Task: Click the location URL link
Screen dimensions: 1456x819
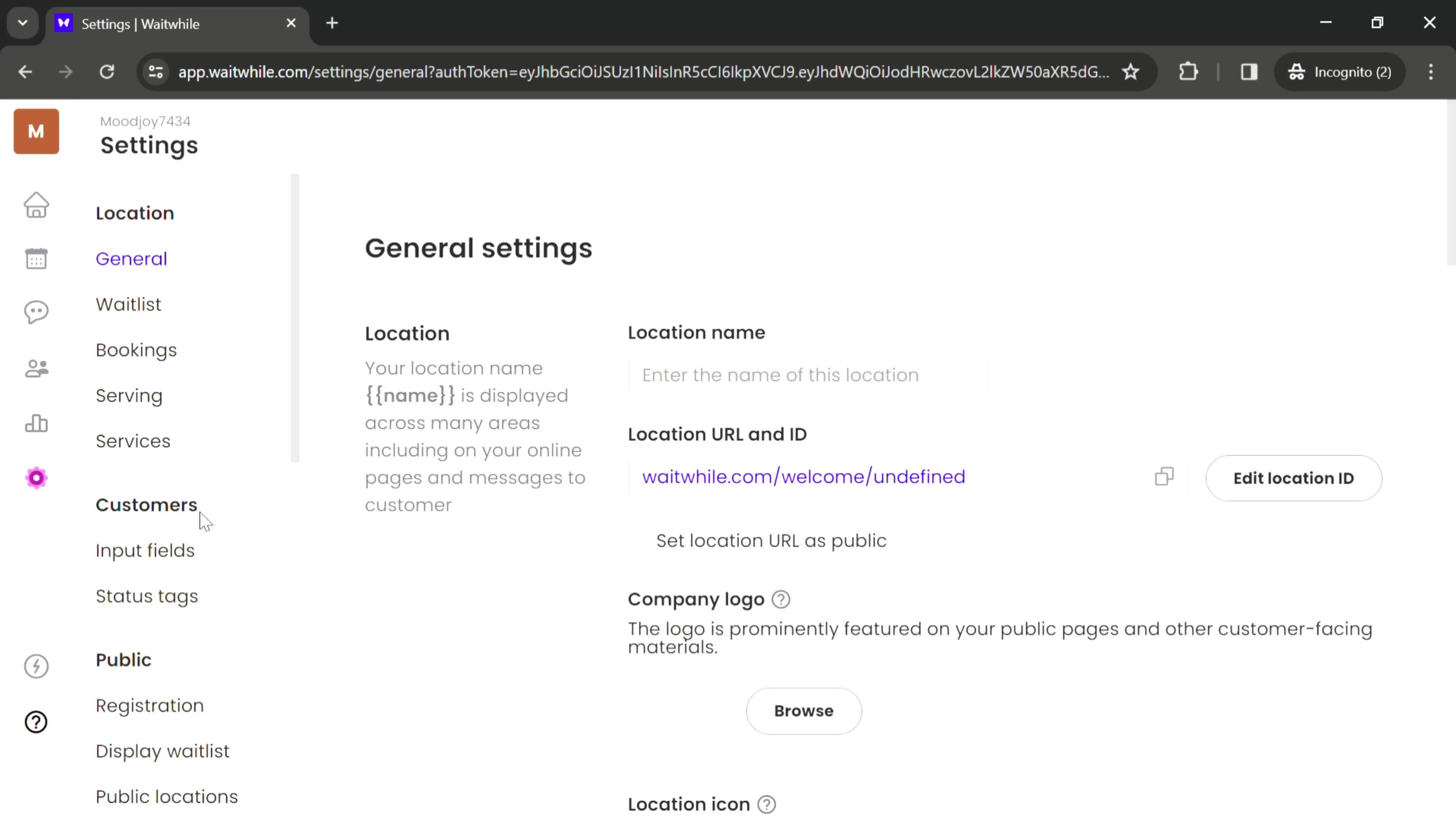Action: 803,476
